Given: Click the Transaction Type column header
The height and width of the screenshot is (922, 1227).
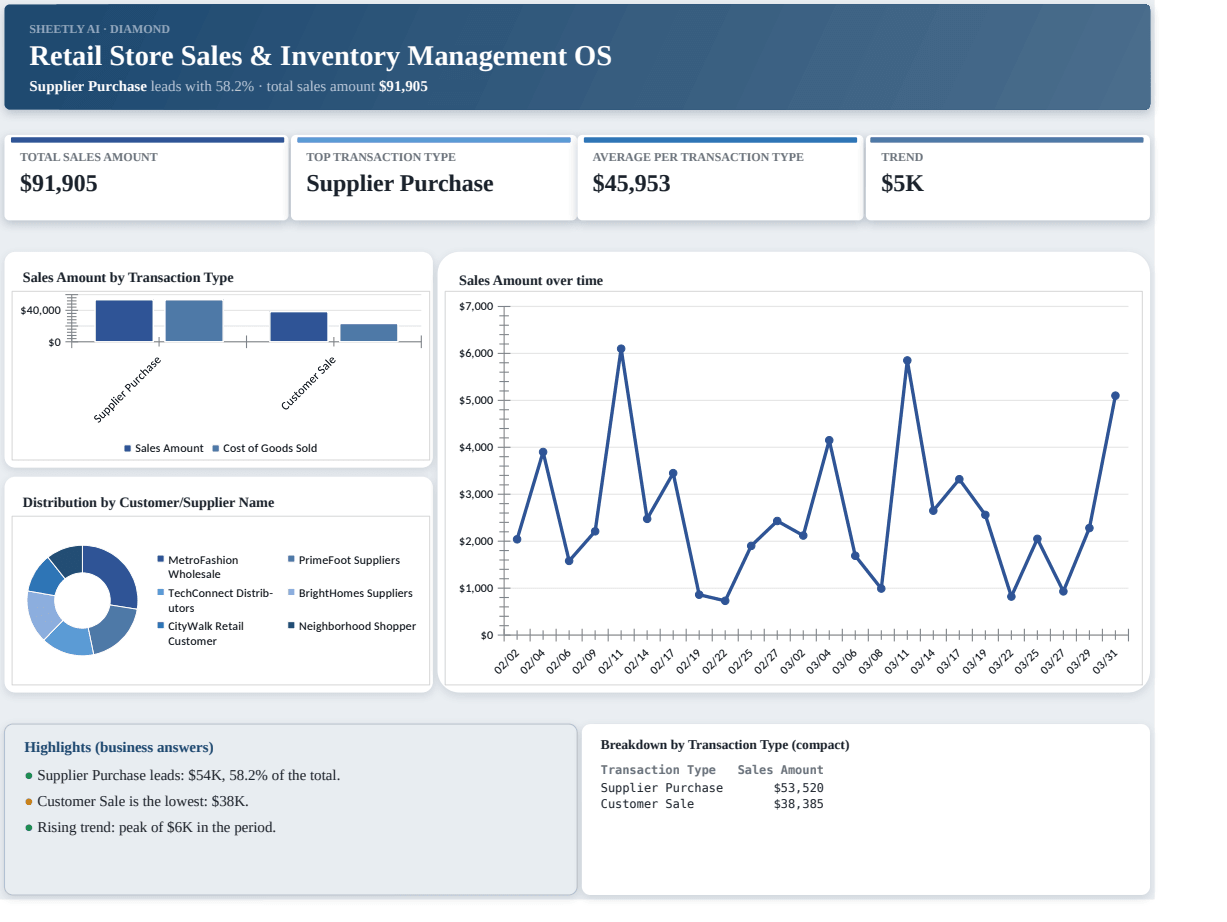Looking at the screenshot, I should tap(658, 770).
